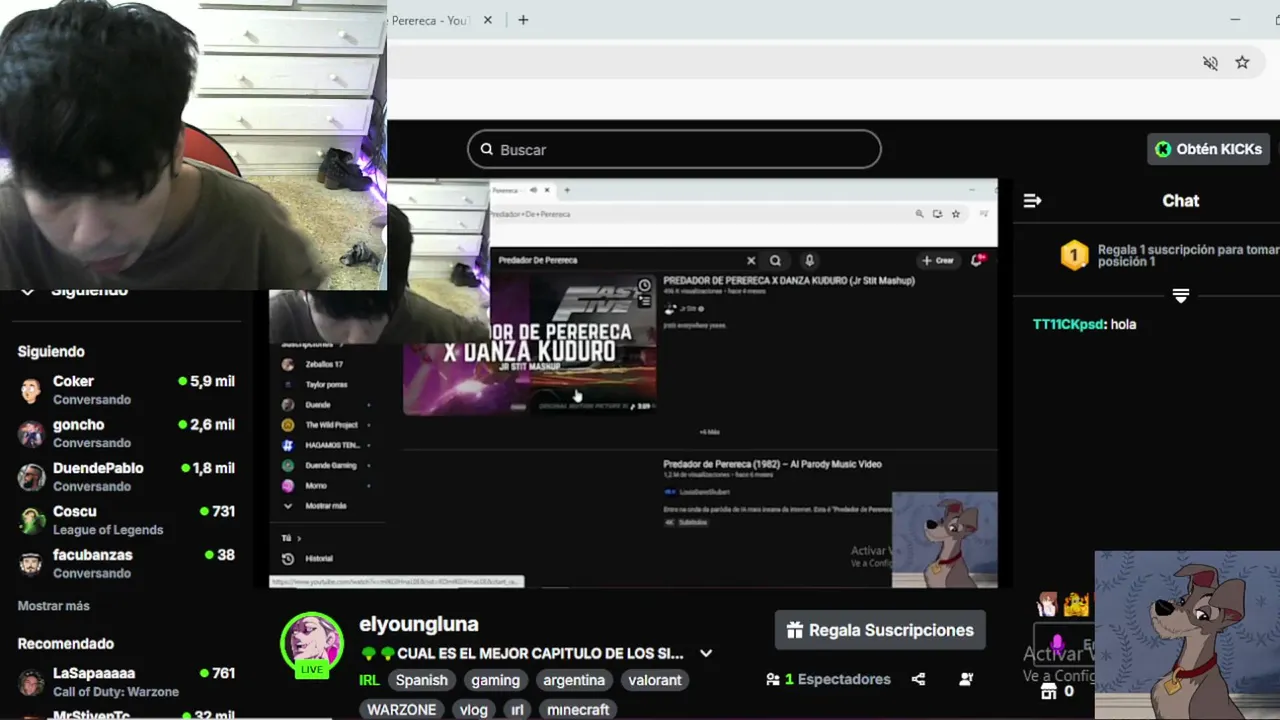
Task: Select the argentina tag
Action: point(574,680)
